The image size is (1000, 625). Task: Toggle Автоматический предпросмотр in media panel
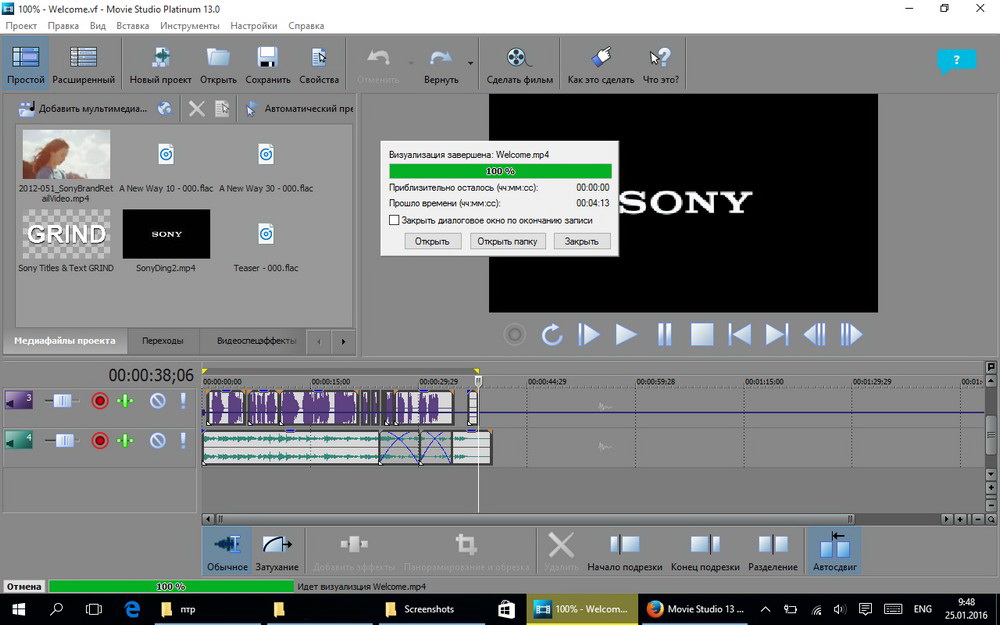tap(299, 108)
